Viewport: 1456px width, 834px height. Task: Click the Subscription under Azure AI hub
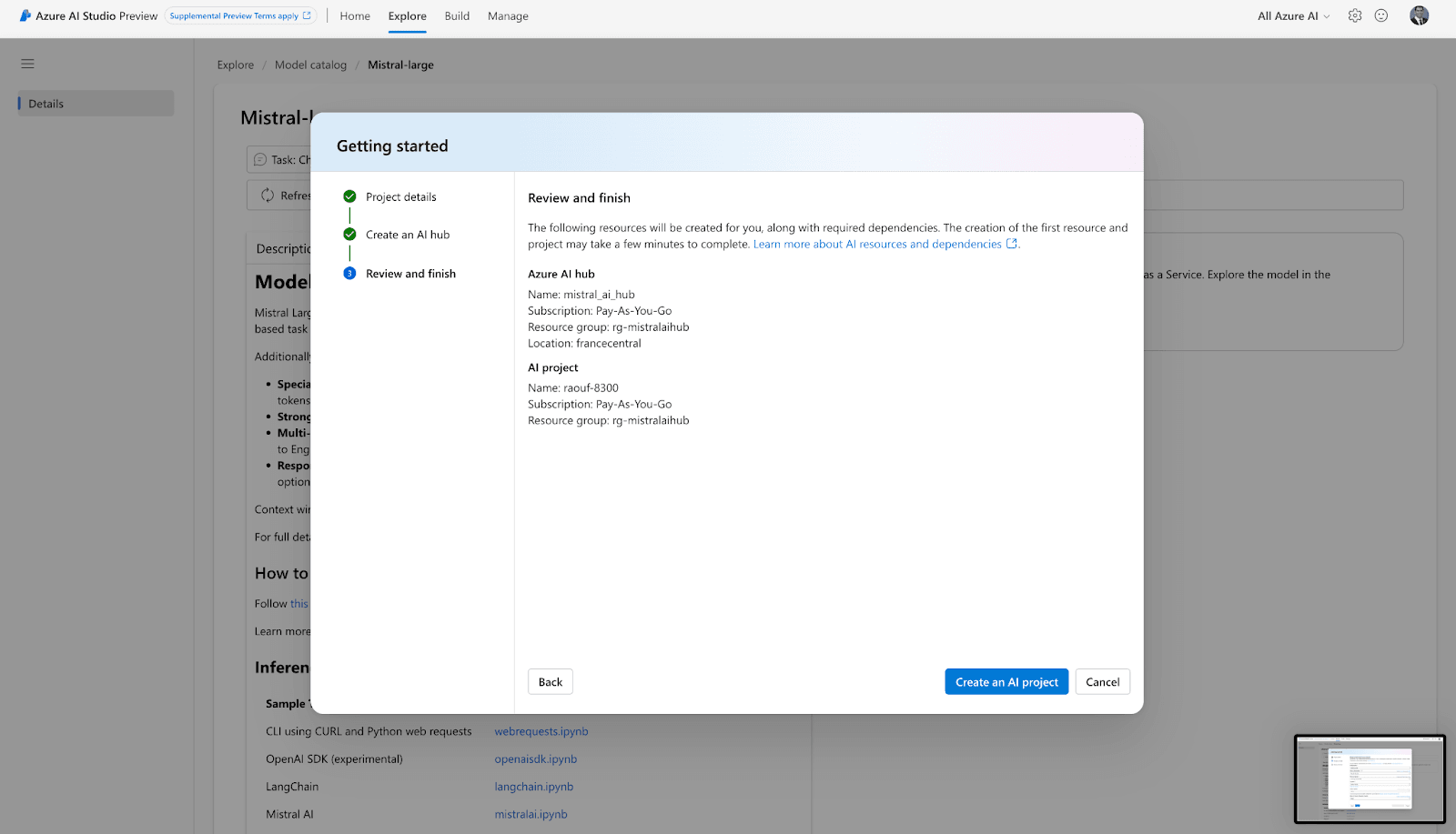click(x=600, y=311)
